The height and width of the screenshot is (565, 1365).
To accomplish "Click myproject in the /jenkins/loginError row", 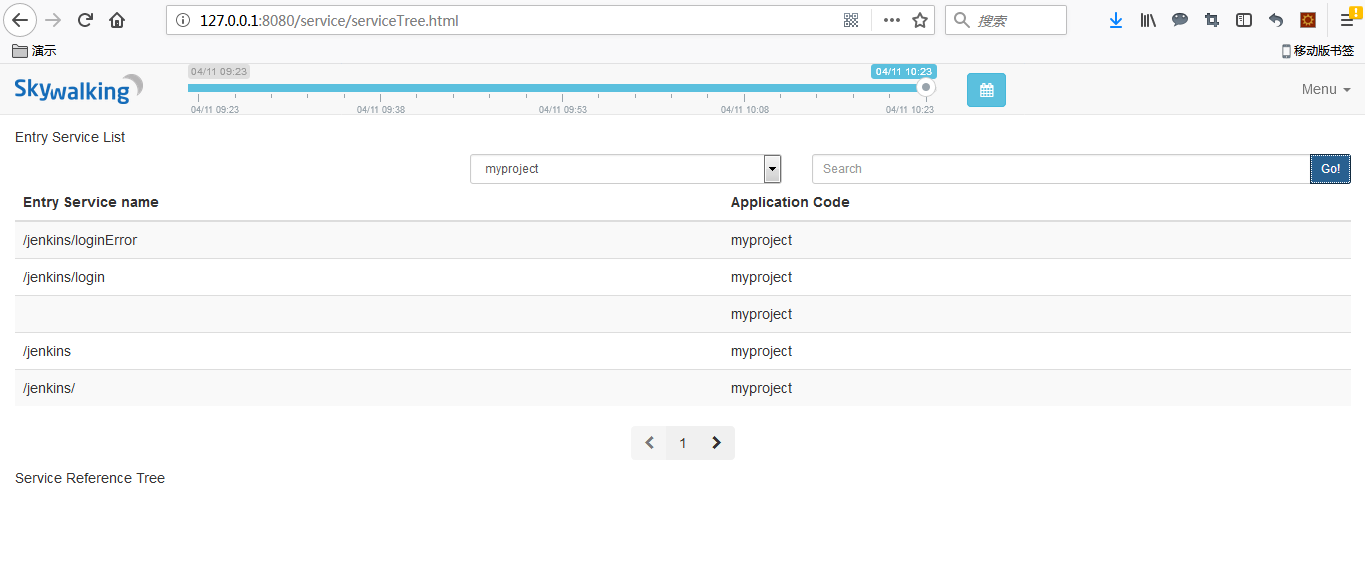I will point(761,240).
